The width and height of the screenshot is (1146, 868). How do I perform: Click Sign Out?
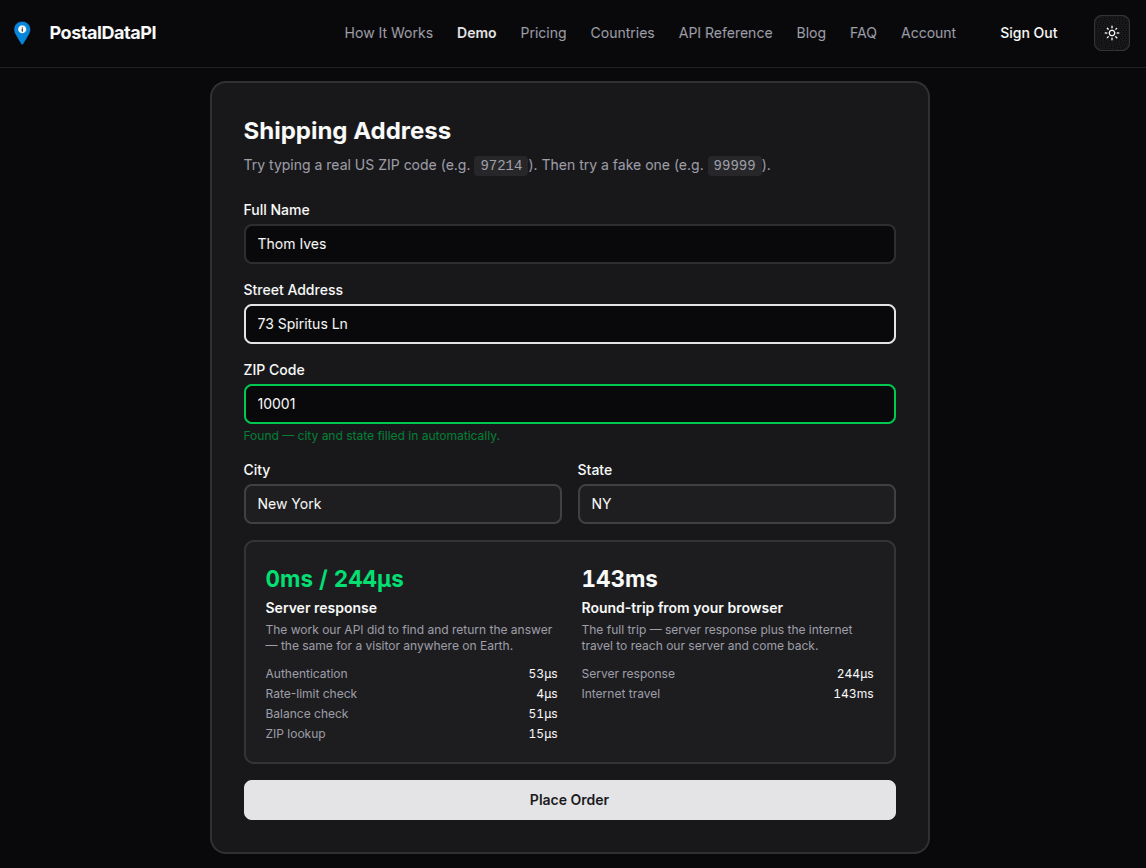click(1028, 33)
